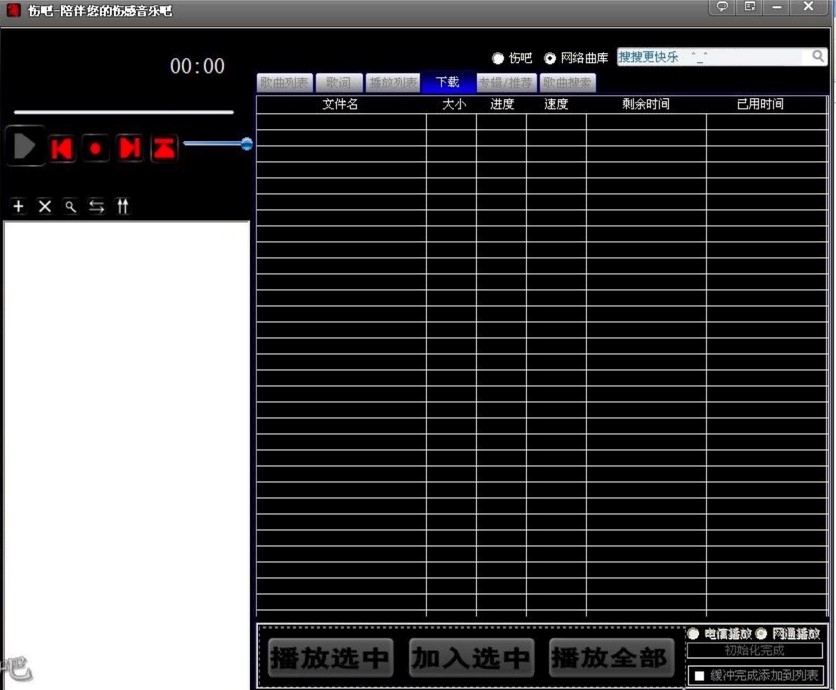The image size is (836, 690).
Task: Add a song with the plus icon
Action: click(x=18, y=206)
